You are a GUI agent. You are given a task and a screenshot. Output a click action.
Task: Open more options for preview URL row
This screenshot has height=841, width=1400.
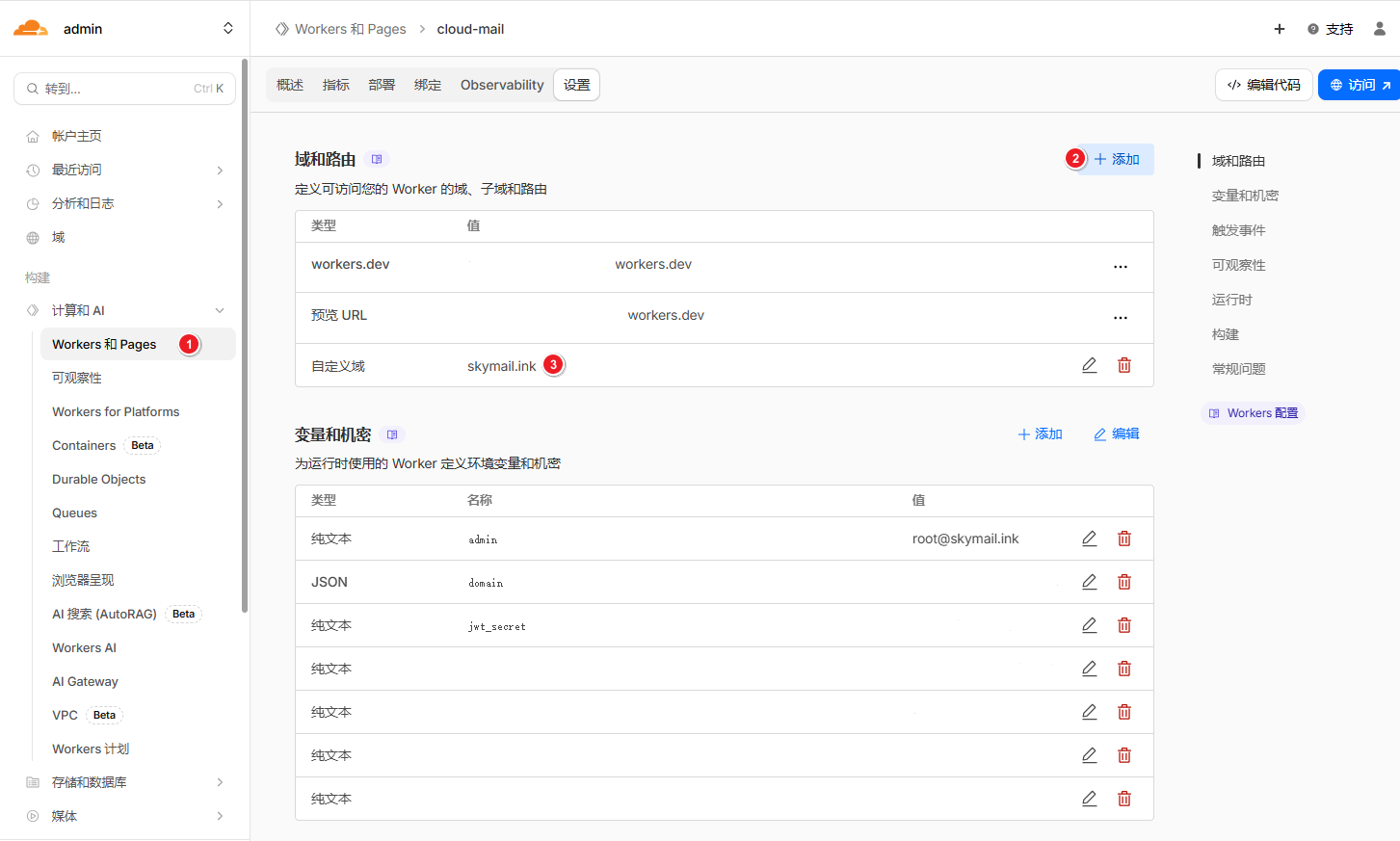point(1120,318)
